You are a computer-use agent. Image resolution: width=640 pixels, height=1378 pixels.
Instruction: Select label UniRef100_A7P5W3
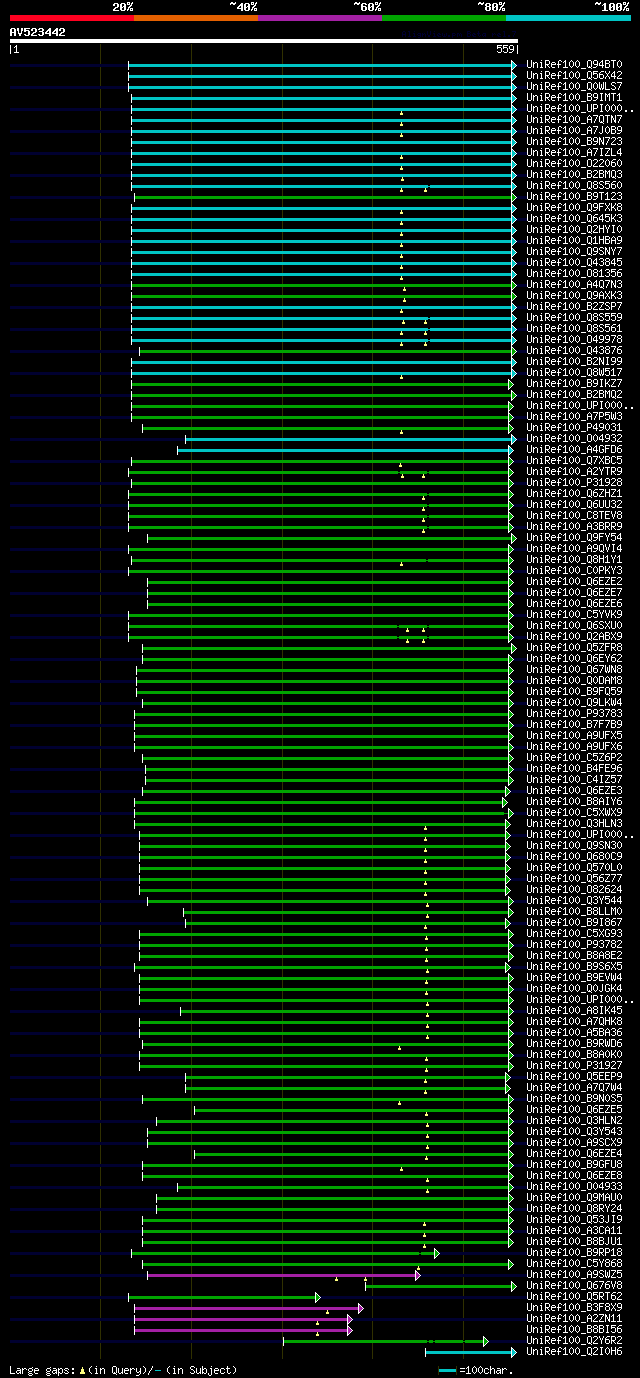click(x=574, y=417)
